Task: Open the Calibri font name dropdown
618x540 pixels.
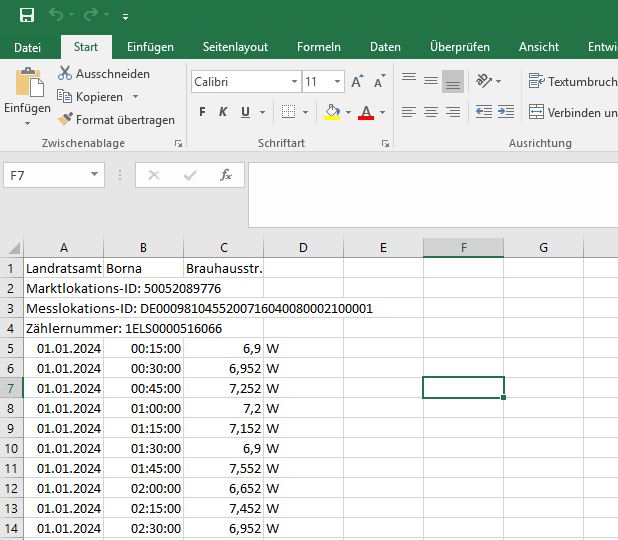Action: click(294, 82)
